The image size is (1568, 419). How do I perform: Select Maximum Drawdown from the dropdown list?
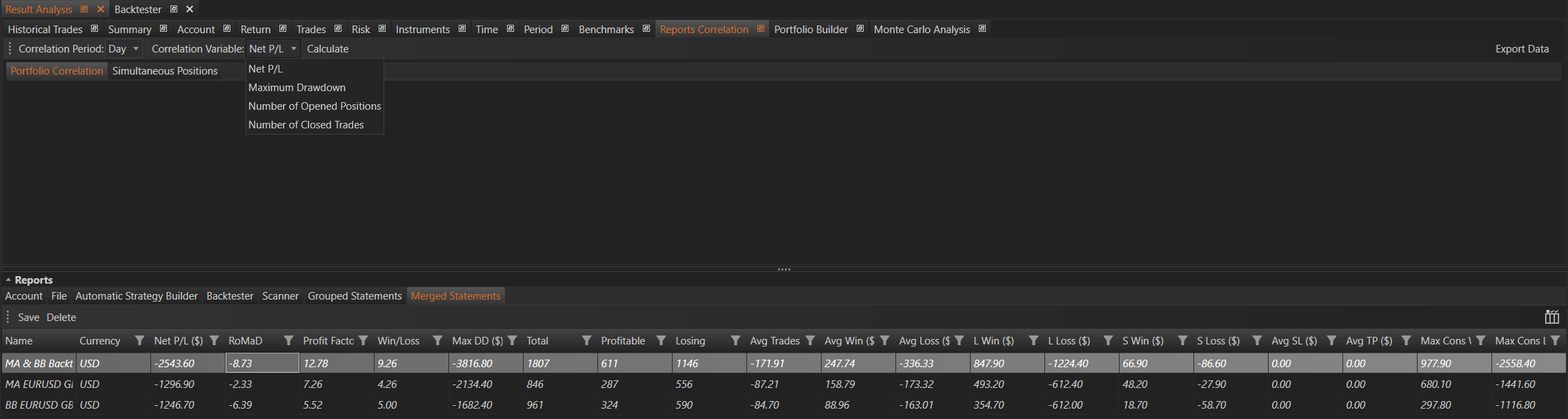coord(297,88)
